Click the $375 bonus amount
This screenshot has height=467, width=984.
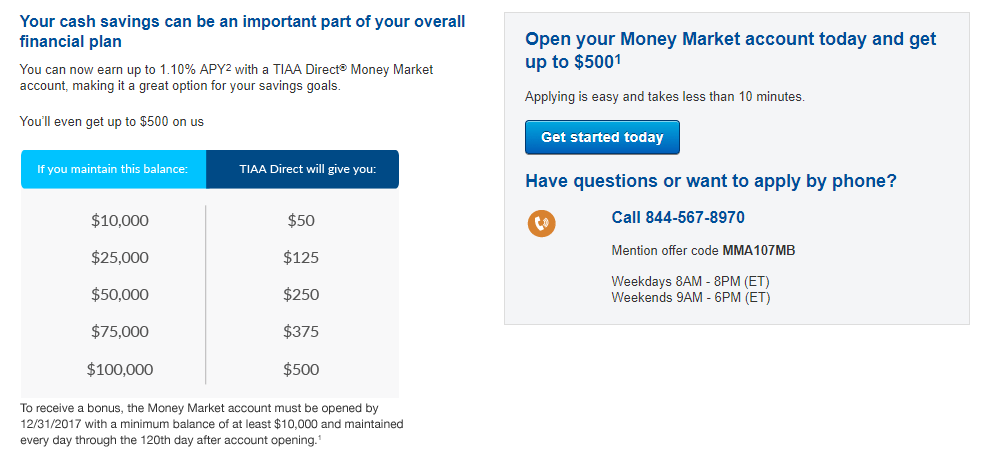[x=301, y=331]
